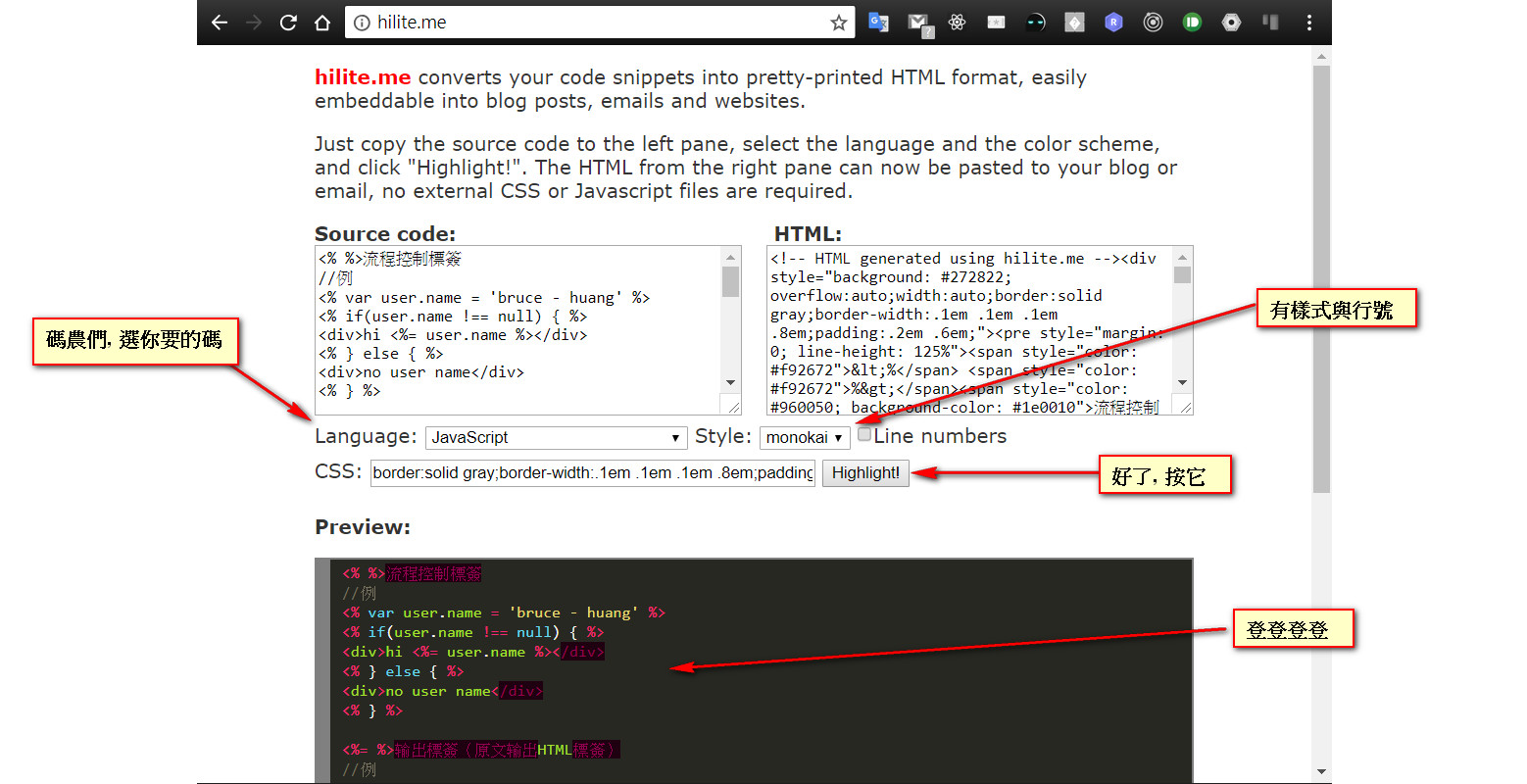This screenshot has height=784, width=1527.
Task: Open the Google Translate extension
Action: (x=878, y=23)
